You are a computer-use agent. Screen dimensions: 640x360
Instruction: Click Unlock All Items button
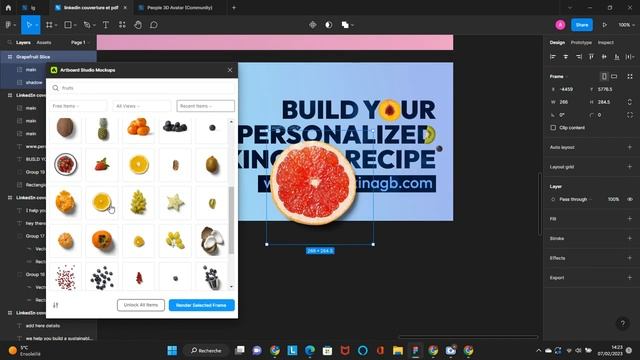point(141,305)
